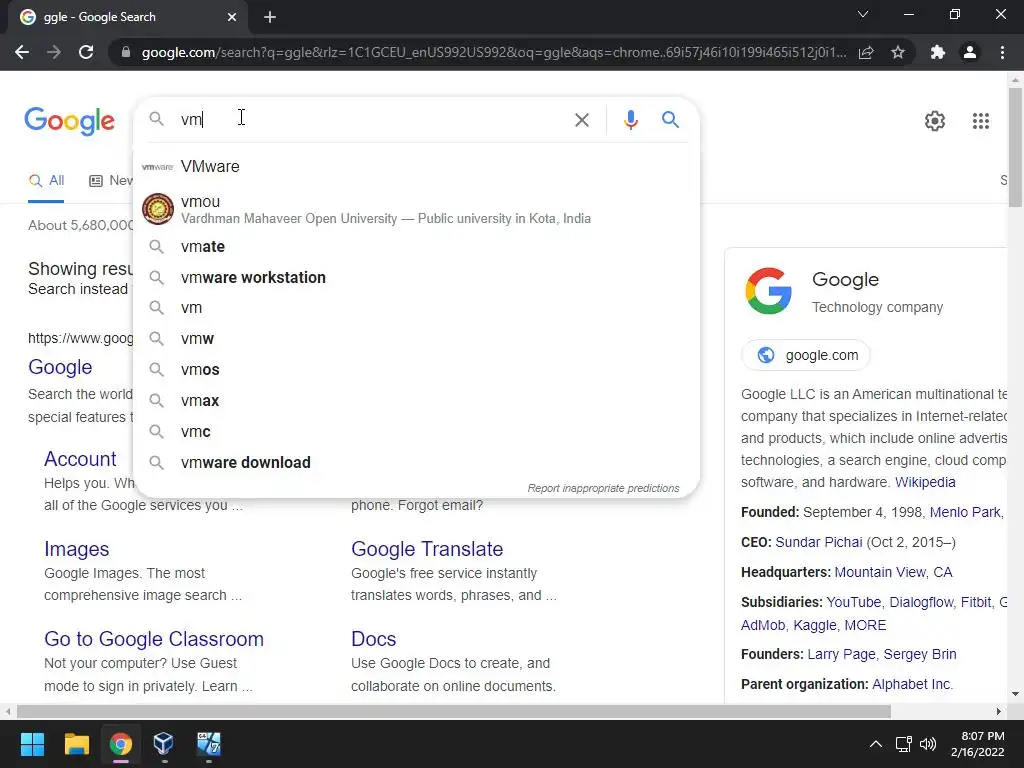Reload the current page
Viewport: 1024px width, 768px height.
coord(86,52)
